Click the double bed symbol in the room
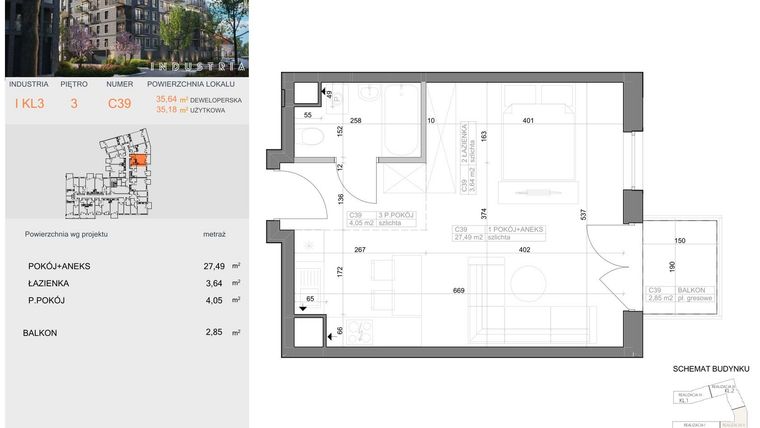Viewport: 760px width, 428px height. (x=538, y=133)
